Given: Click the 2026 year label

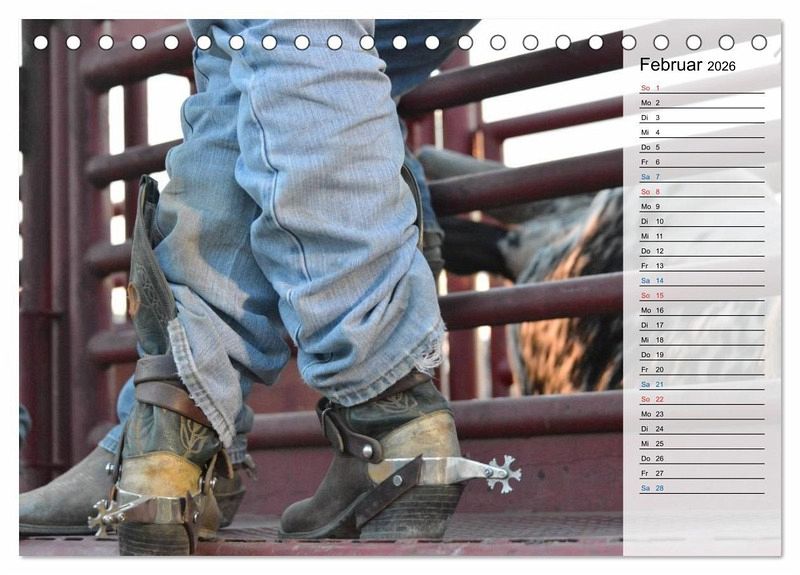Looking at the screenshot, I should tap(721, 66).
